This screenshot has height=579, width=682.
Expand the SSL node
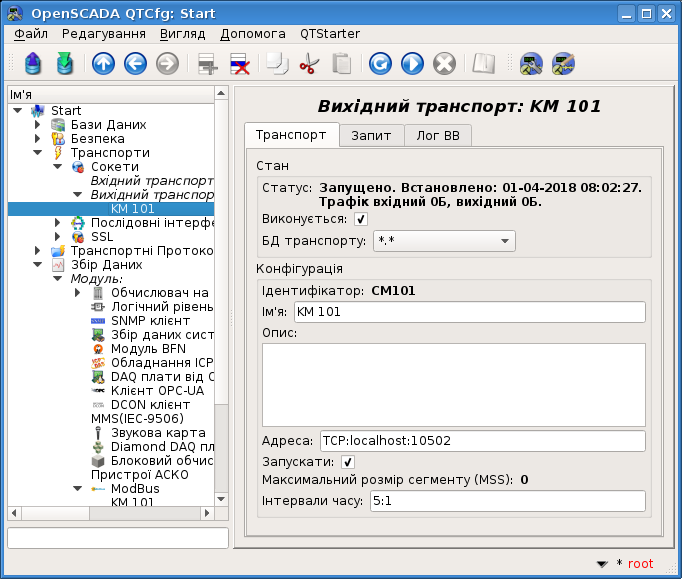(57, 237)
